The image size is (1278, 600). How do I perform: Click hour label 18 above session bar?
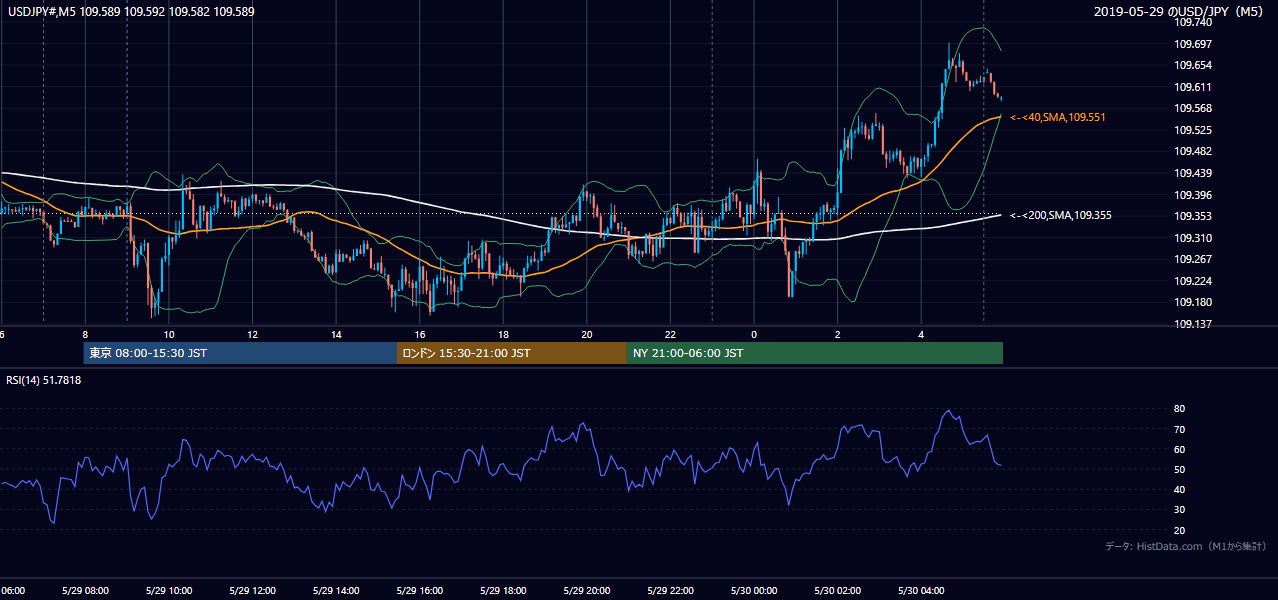tap(503, 334)
